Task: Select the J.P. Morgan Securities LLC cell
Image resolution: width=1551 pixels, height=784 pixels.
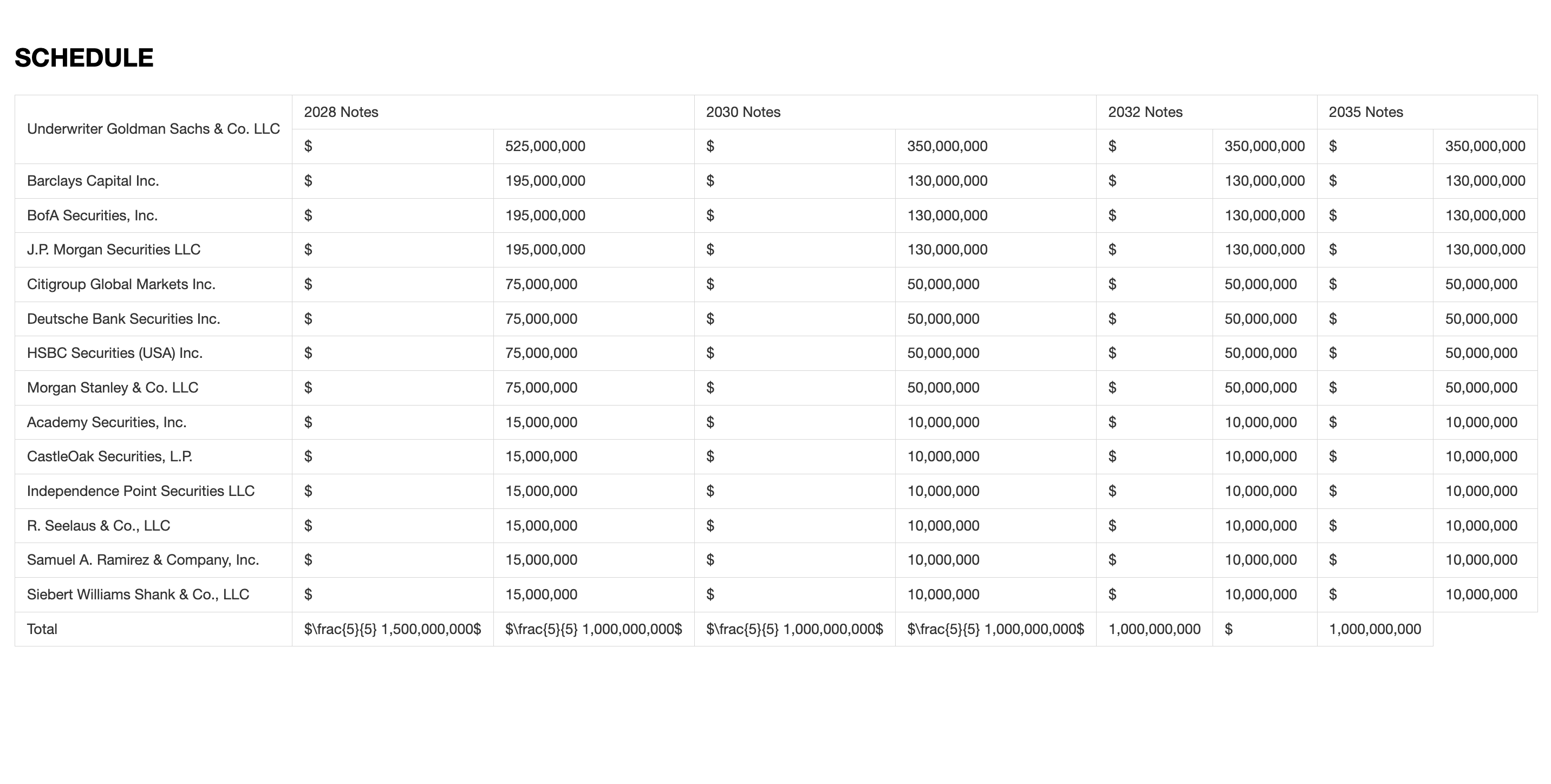Action: tap(113, 250)
